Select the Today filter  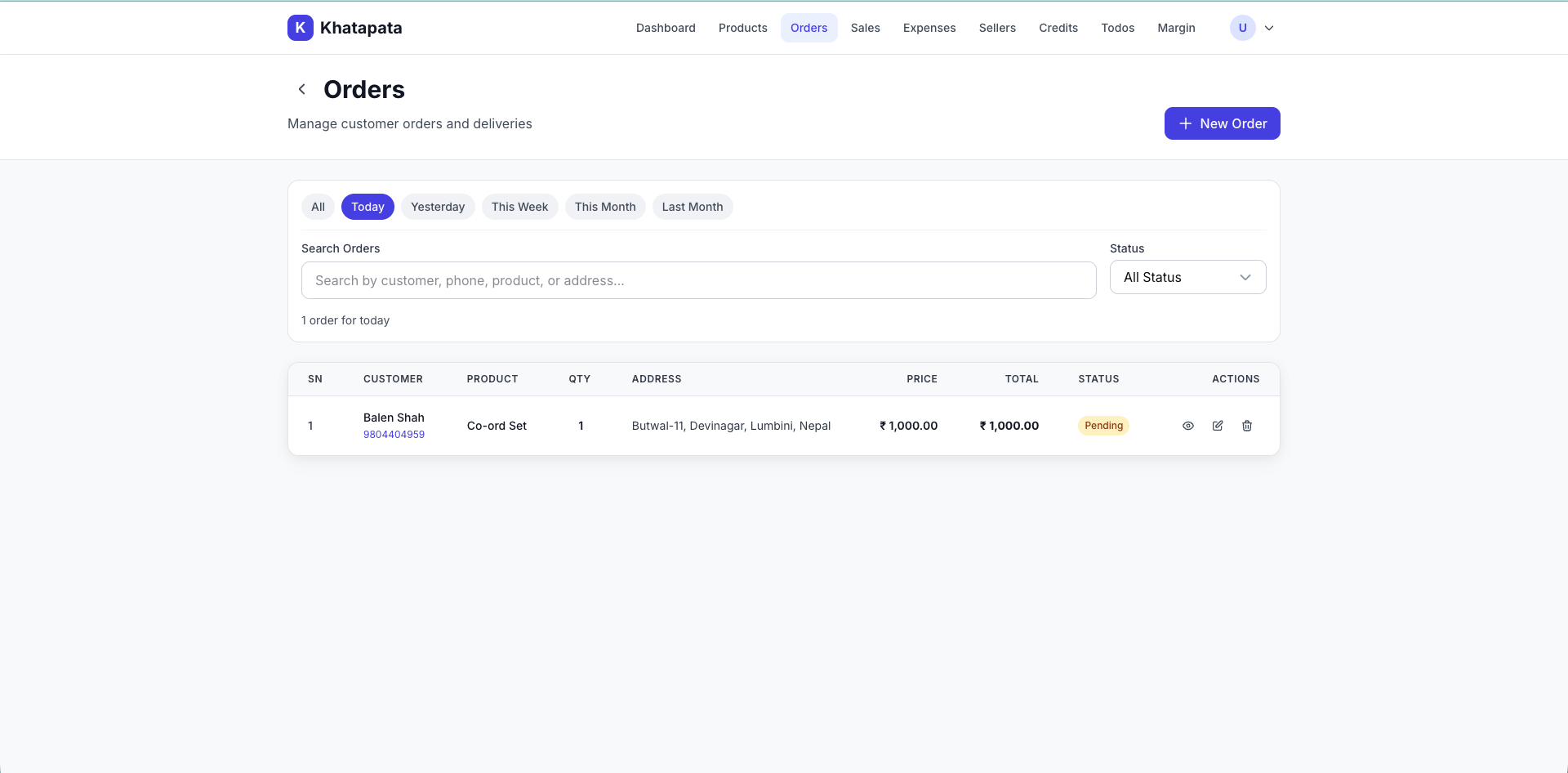367,207
